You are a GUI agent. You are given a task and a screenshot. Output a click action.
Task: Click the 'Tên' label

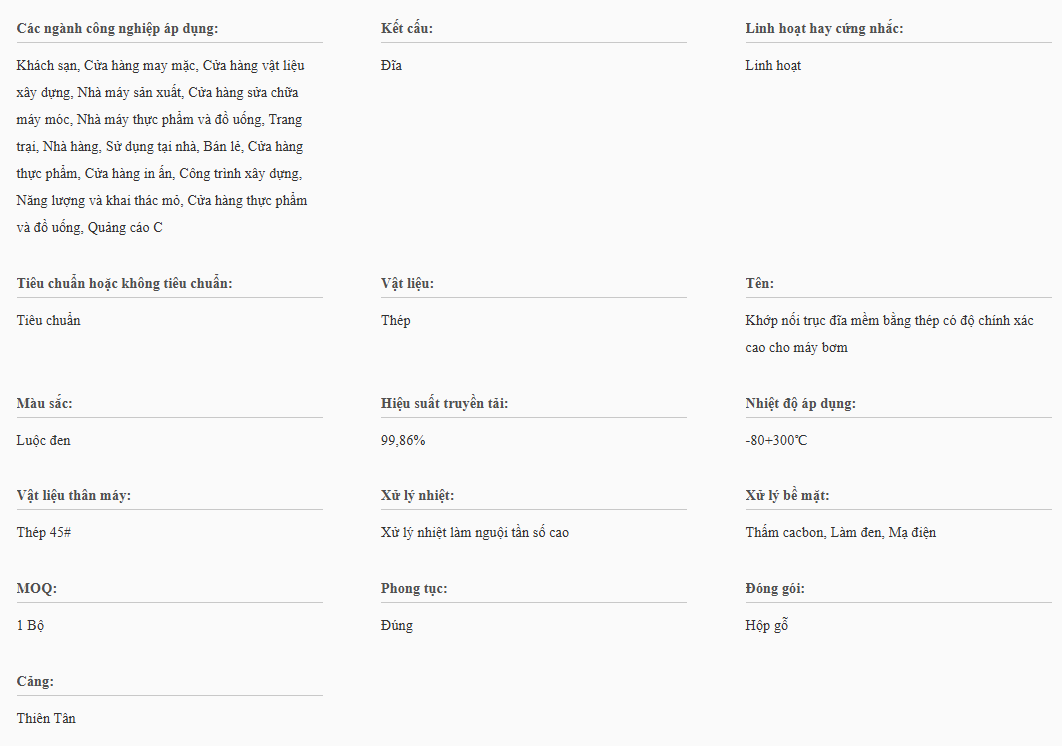click(759, 283)
